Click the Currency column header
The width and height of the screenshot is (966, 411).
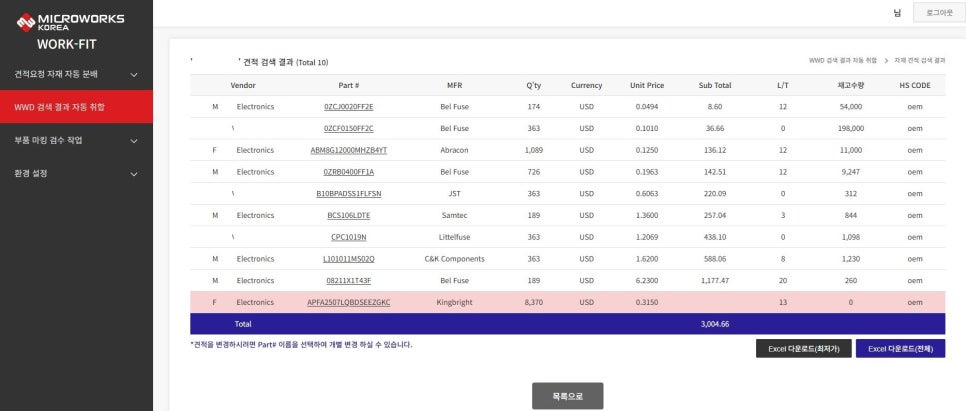[x=586, y=85]
